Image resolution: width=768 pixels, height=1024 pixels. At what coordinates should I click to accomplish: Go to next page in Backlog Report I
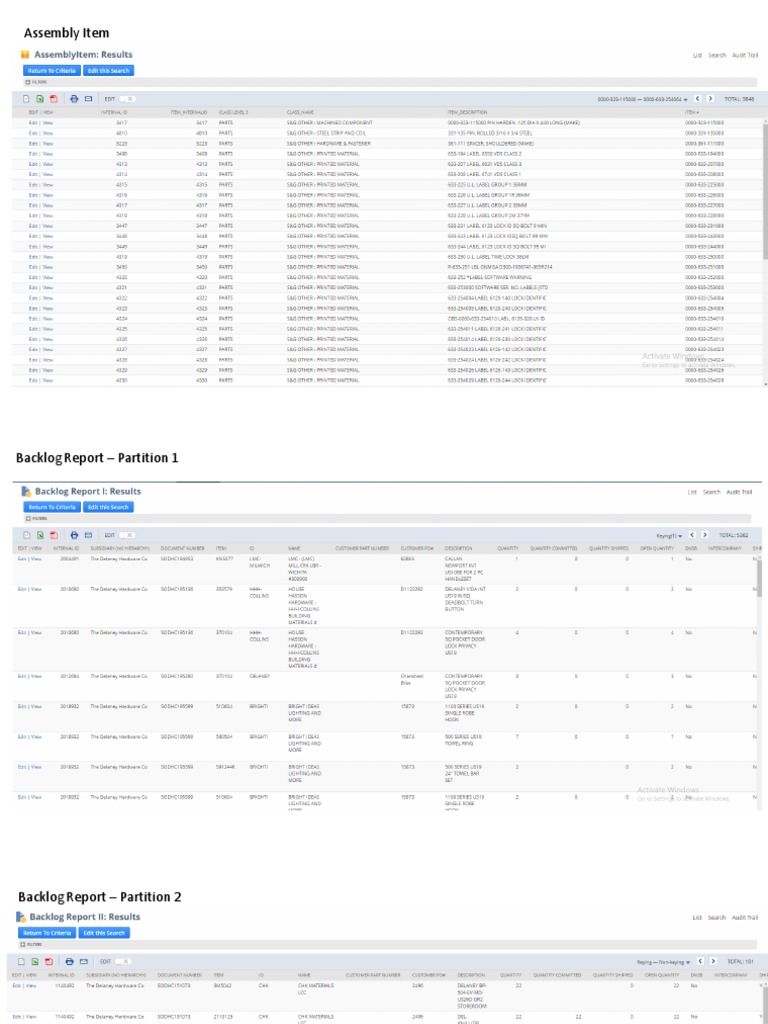tap(705, 535)
